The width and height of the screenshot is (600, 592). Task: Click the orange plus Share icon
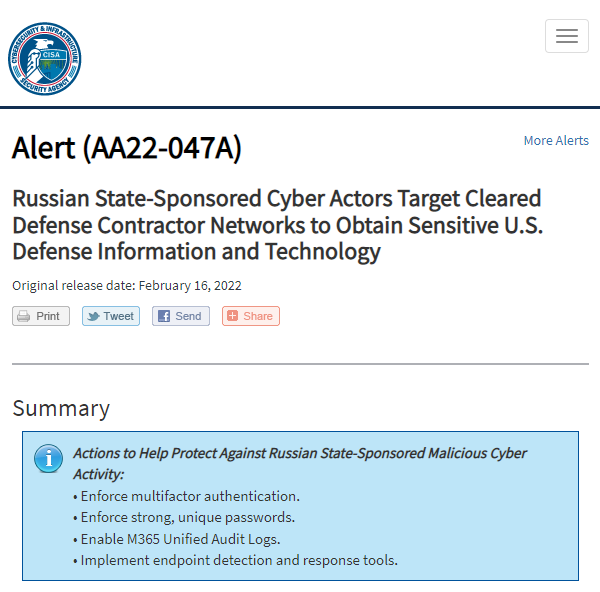[x=232, y=316]
